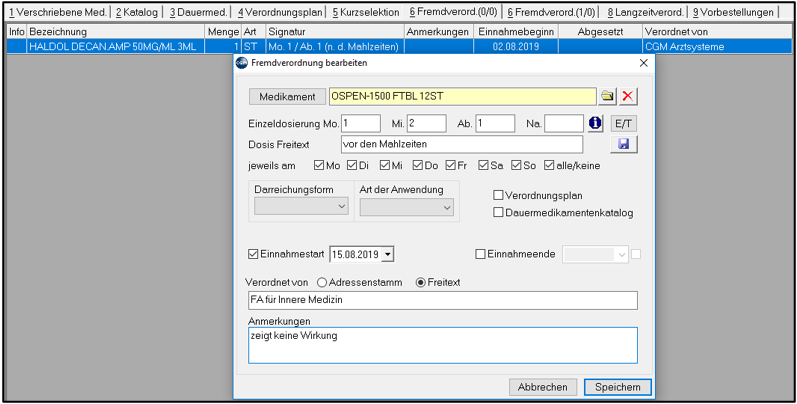Click the Info column header
Screen dimensions: 797x404
[x=17, y=32]
